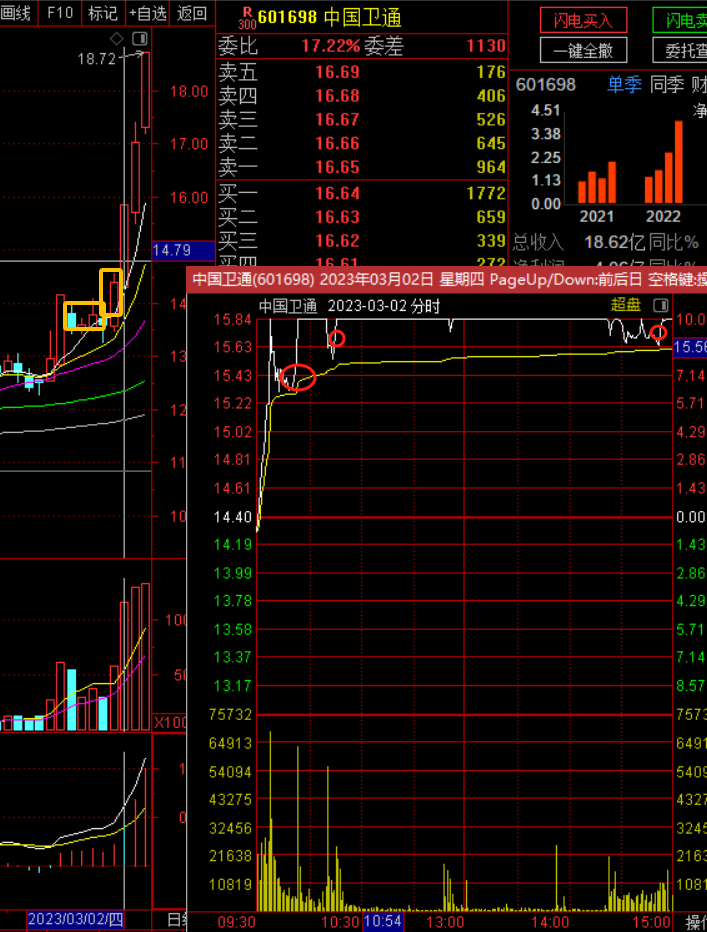Image resolution: width=707 pixels, height=932 pixels.
Task: Click the intraday window title bar 中国卫通(601698)
Action: [447, 279]
